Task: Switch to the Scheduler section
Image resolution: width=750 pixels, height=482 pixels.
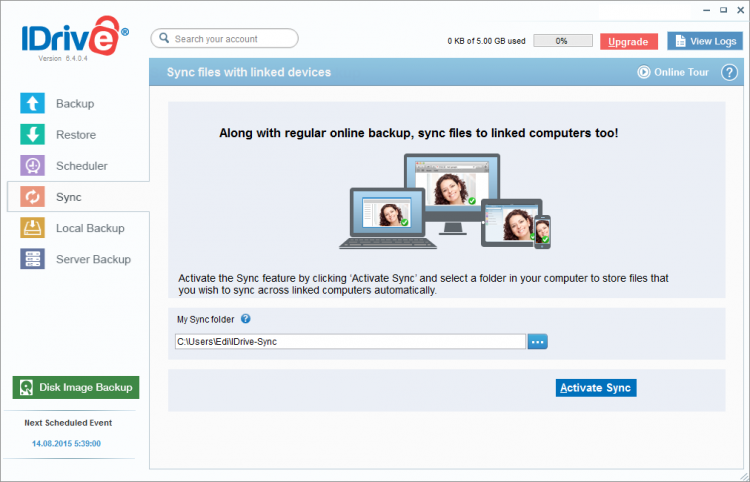Action: [x=82, y=166]
